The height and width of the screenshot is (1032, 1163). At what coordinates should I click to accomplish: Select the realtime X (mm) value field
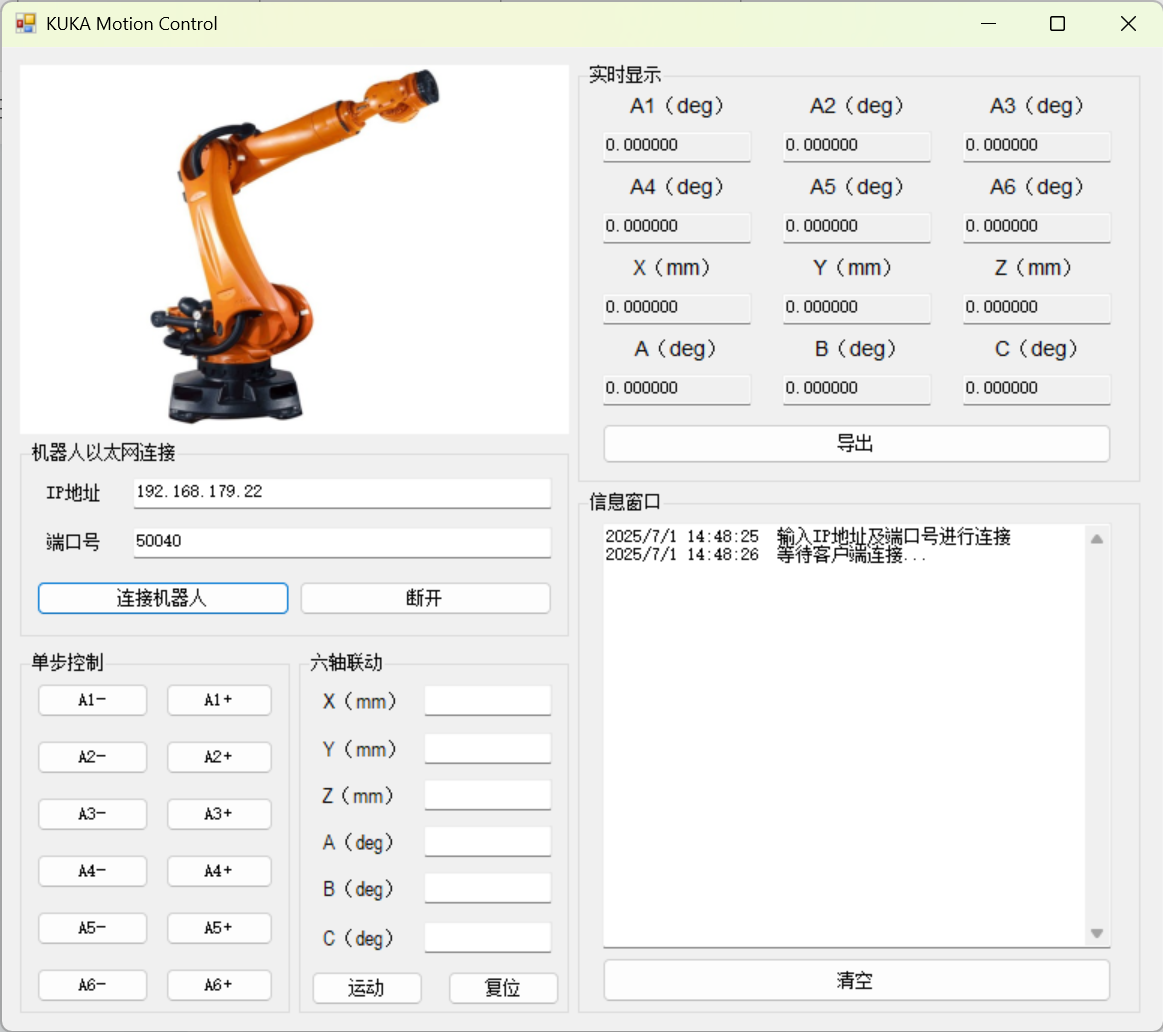tap(676, 308)
